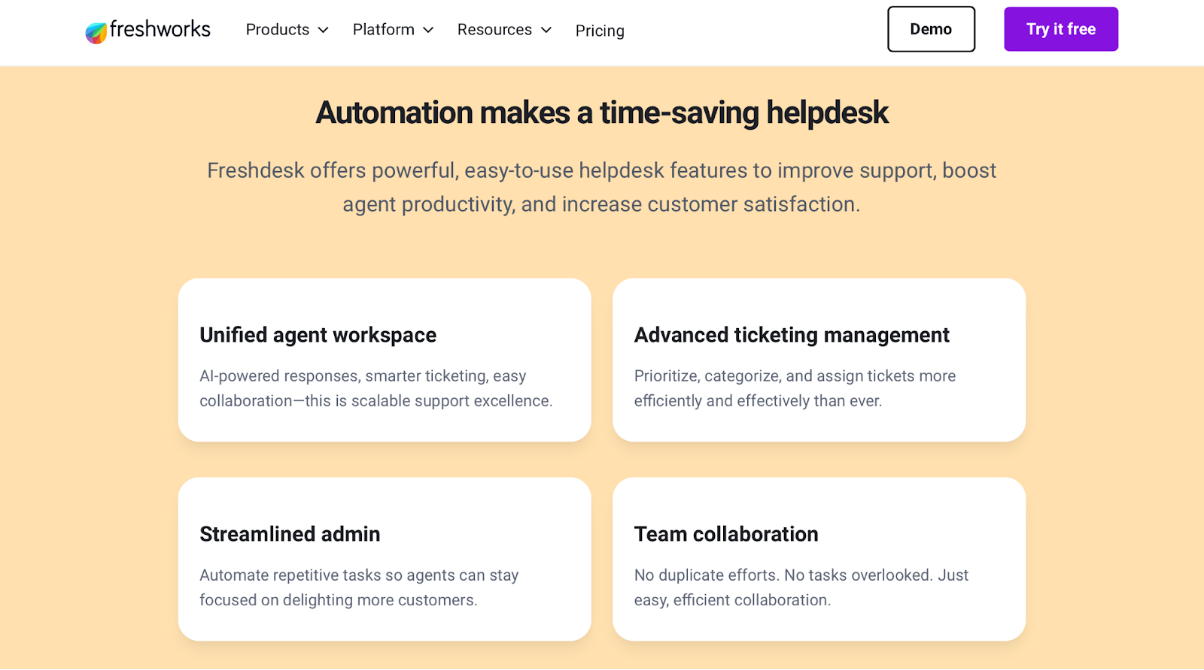
Task: Click the No duplicate efforts description text
Action: click(x=801, y=587)
